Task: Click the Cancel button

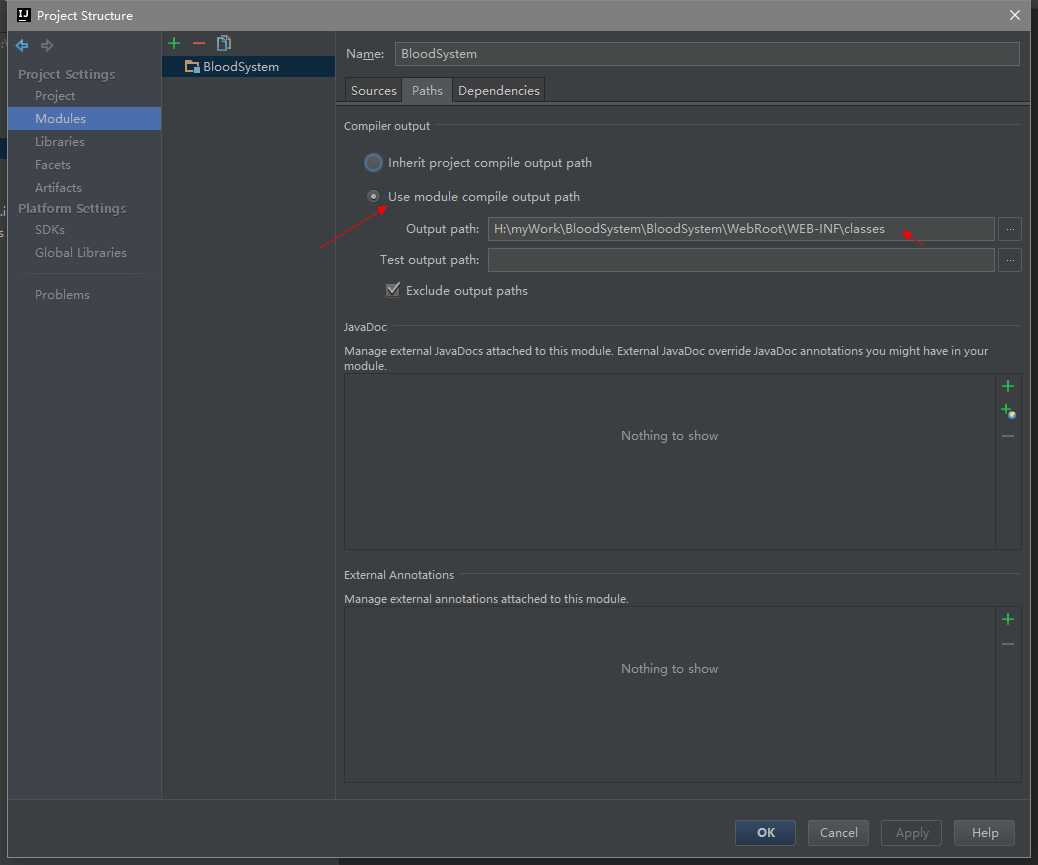Action: pyautogui.click(x=838, y=833)
